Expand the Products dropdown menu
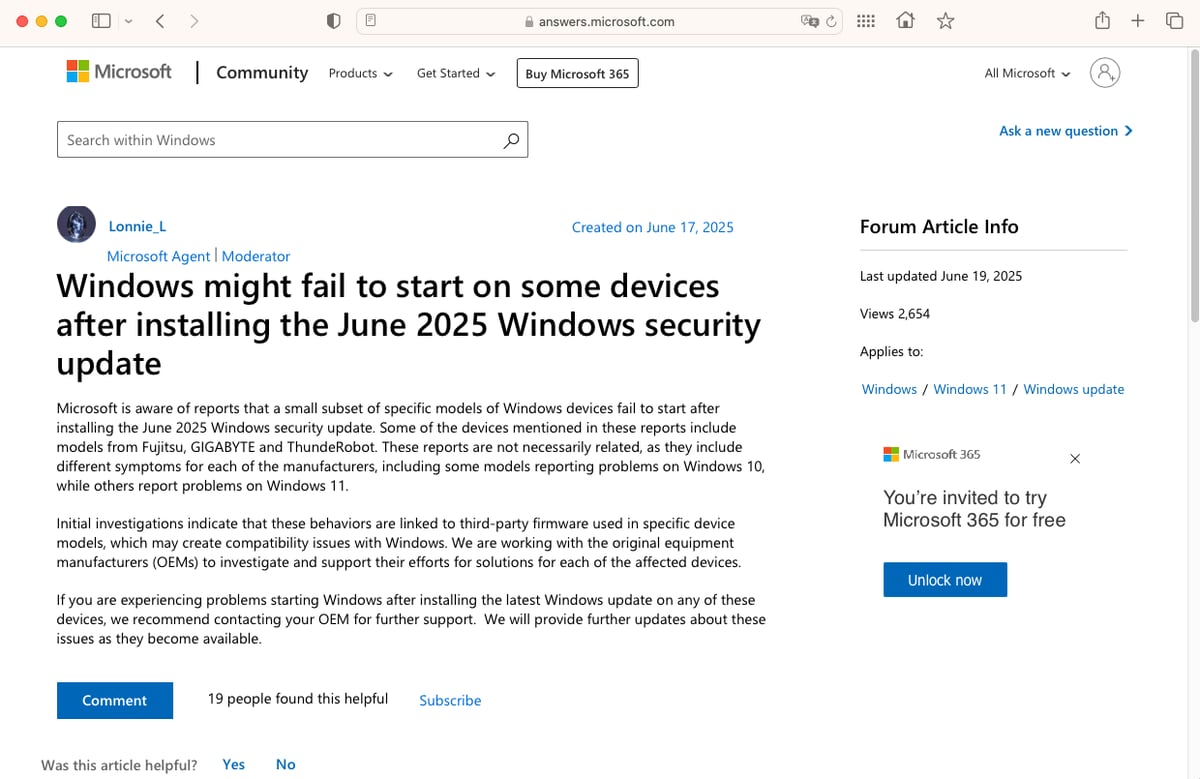The width and height of the screenshot is (1200, 779). tap(360, 73)
